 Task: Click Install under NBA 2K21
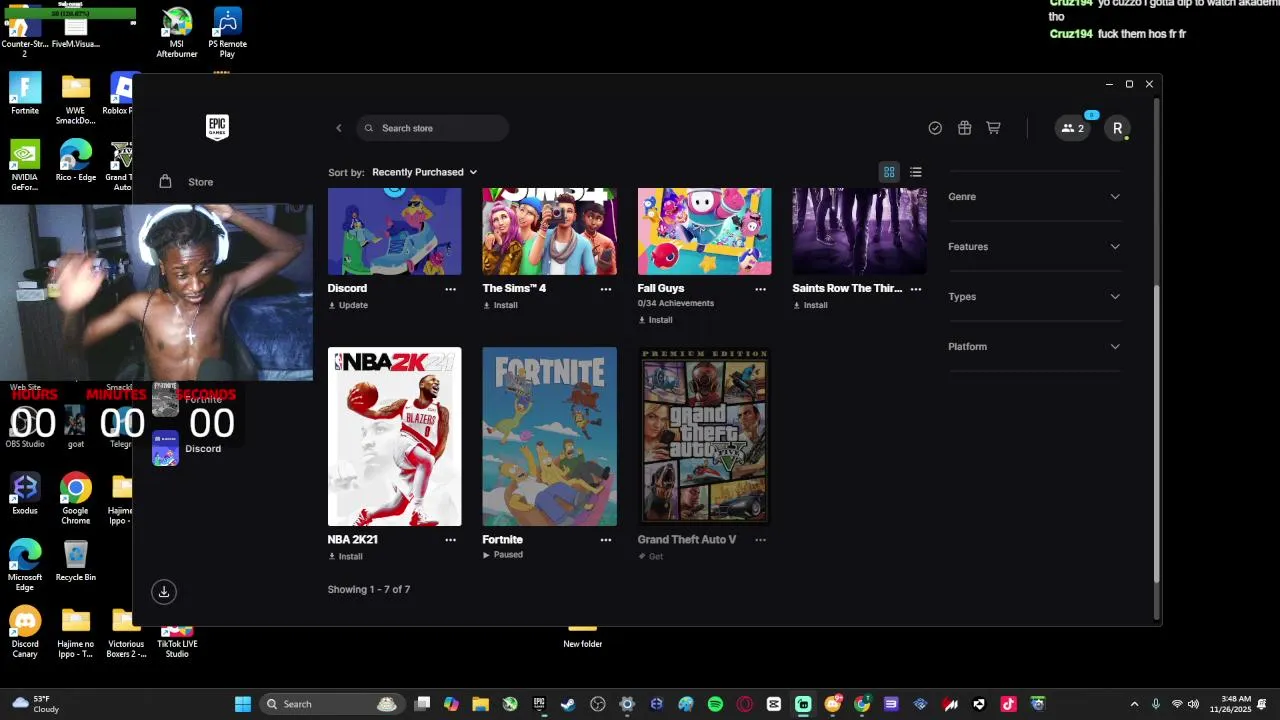pos(345,556)
